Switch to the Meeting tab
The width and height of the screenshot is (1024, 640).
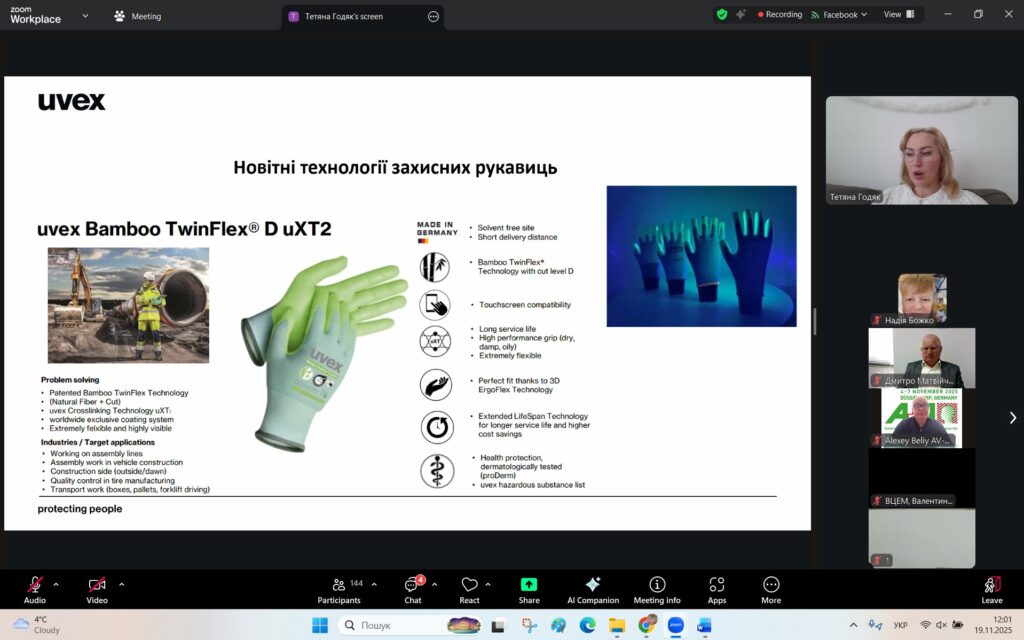tap(138, 16)
